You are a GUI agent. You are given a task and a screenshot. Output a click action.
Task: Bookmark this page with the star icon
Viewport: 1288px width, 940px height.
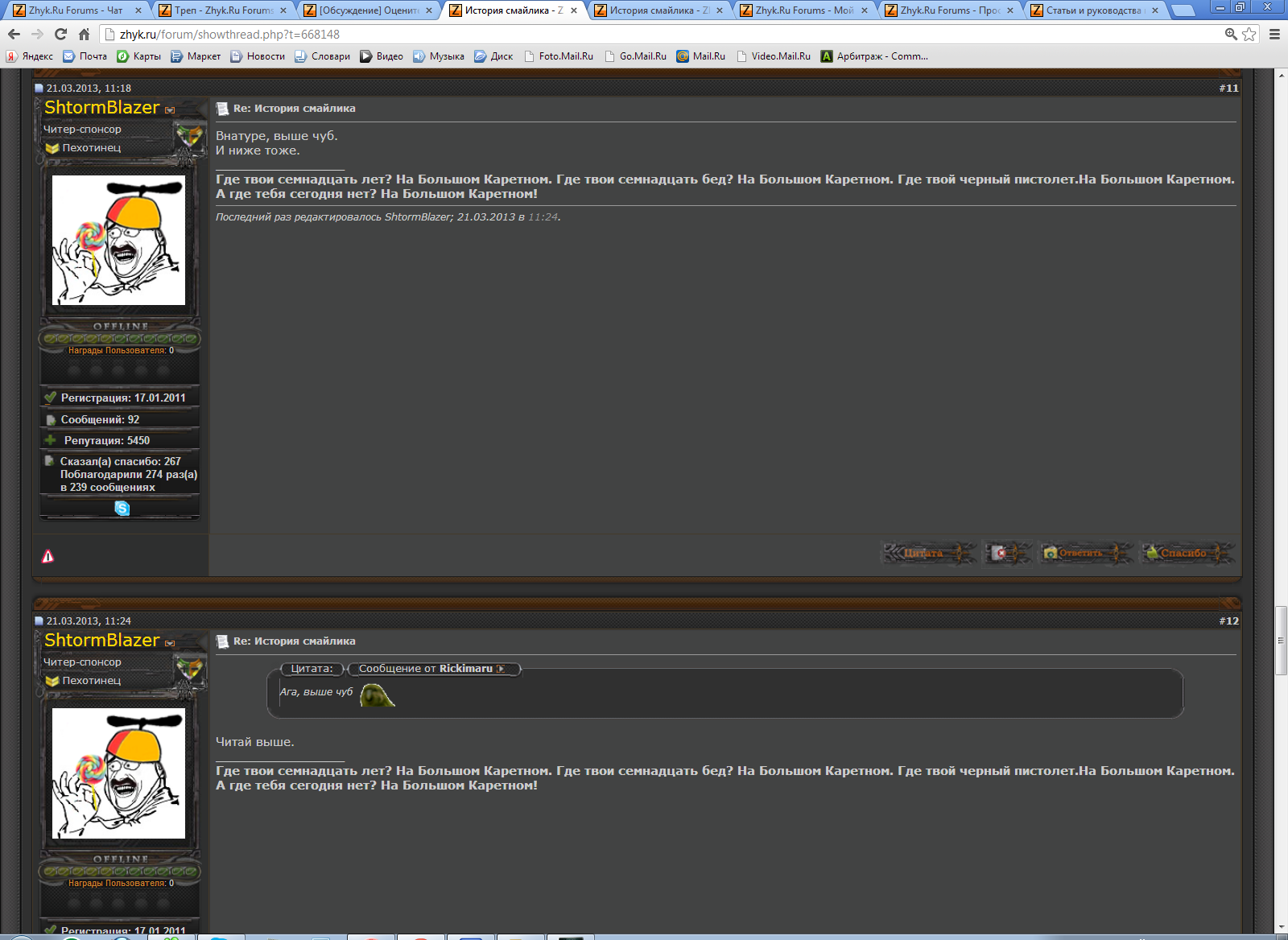[1249, 34]
